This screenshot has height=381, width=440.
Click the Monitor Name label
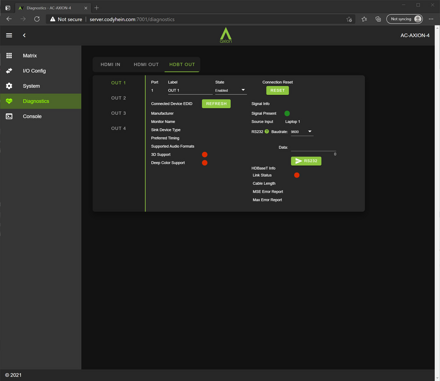coord(163,122)
